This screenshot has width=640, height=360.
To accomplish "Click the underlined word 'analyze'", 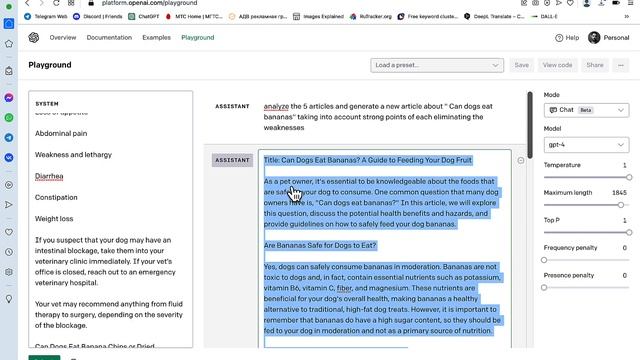I will click(x=276, y=107).
